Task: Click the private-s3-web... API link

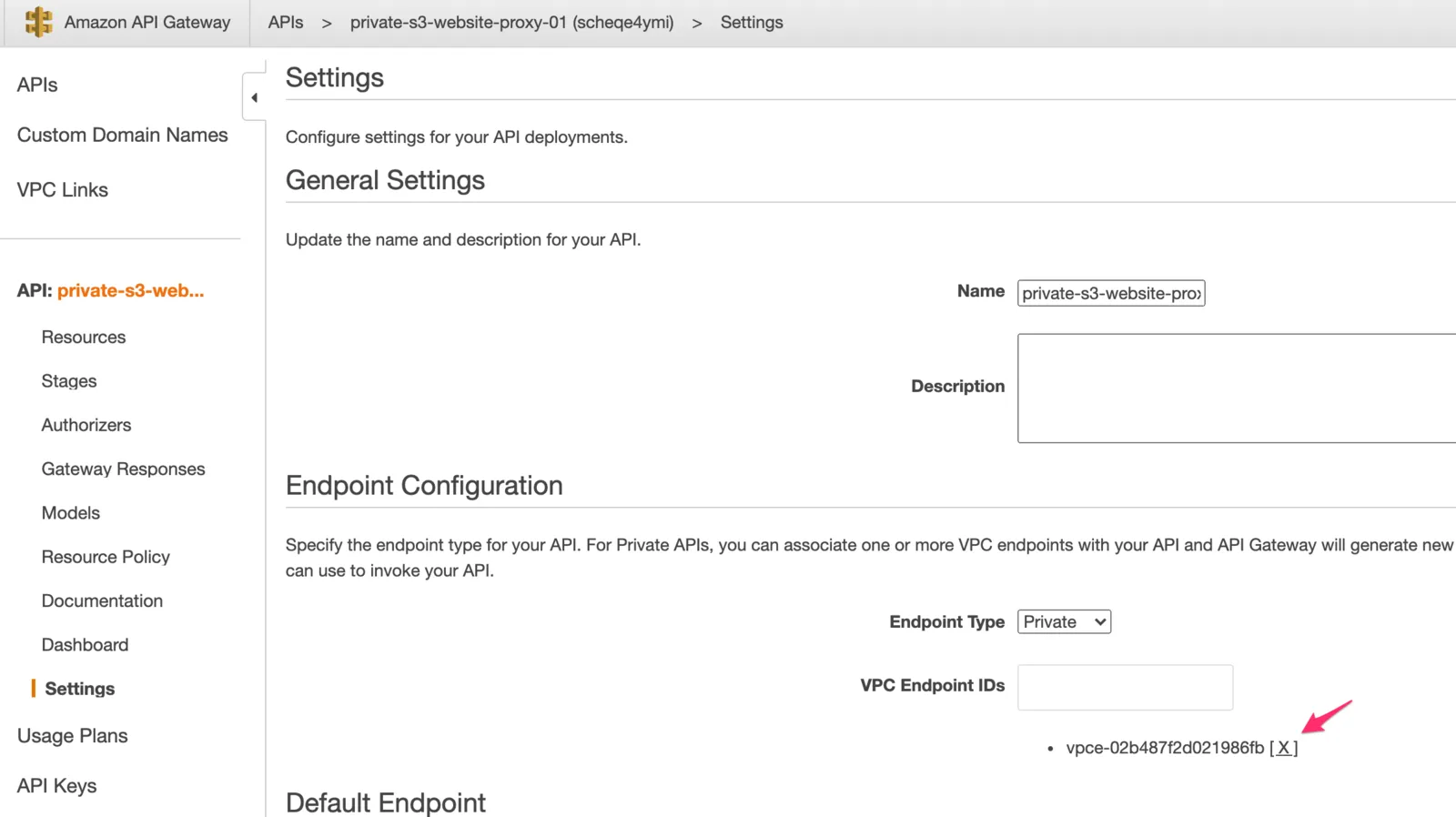Action: (x=130, y=290)
